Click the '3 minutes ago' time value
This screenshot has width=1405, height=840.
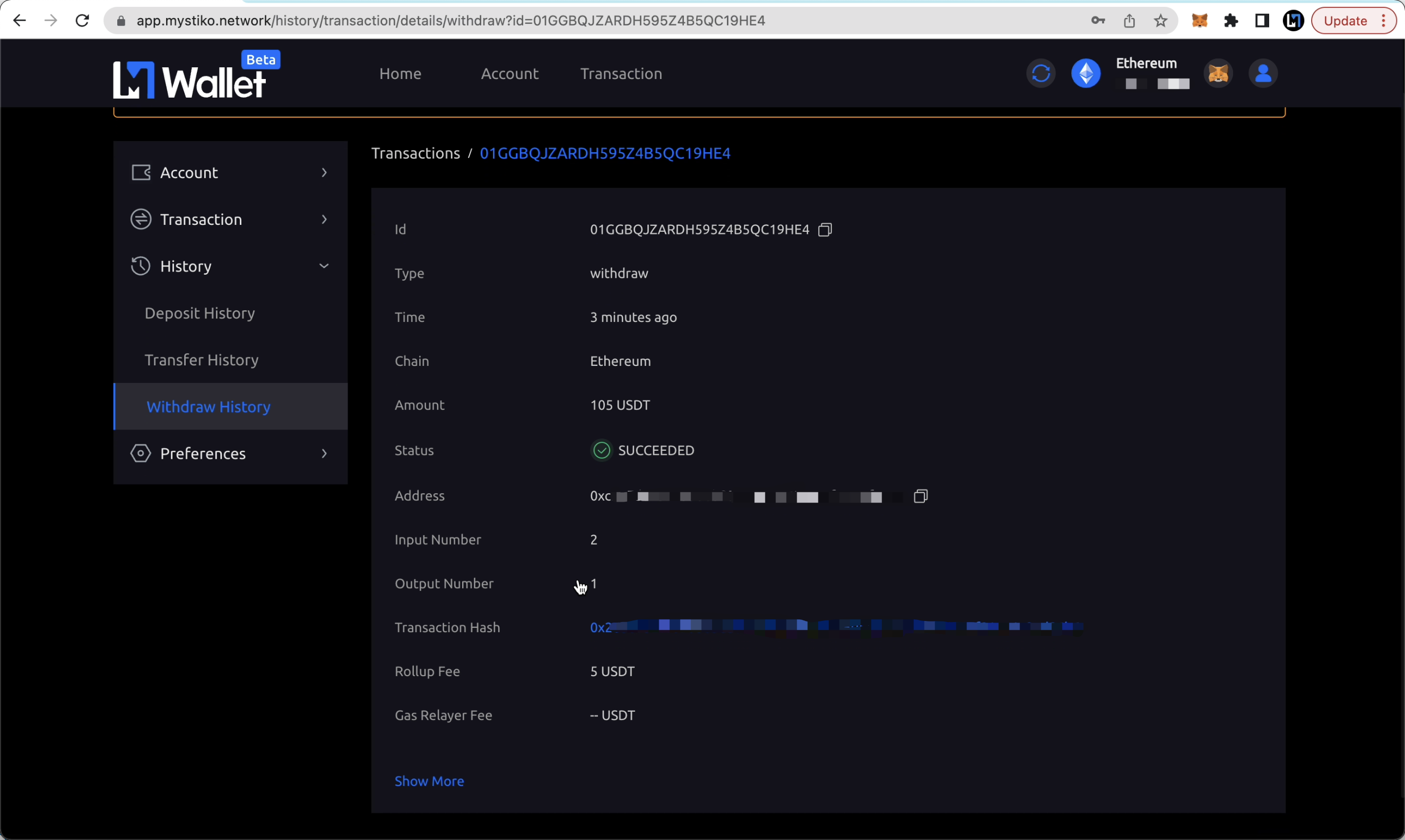633,318
